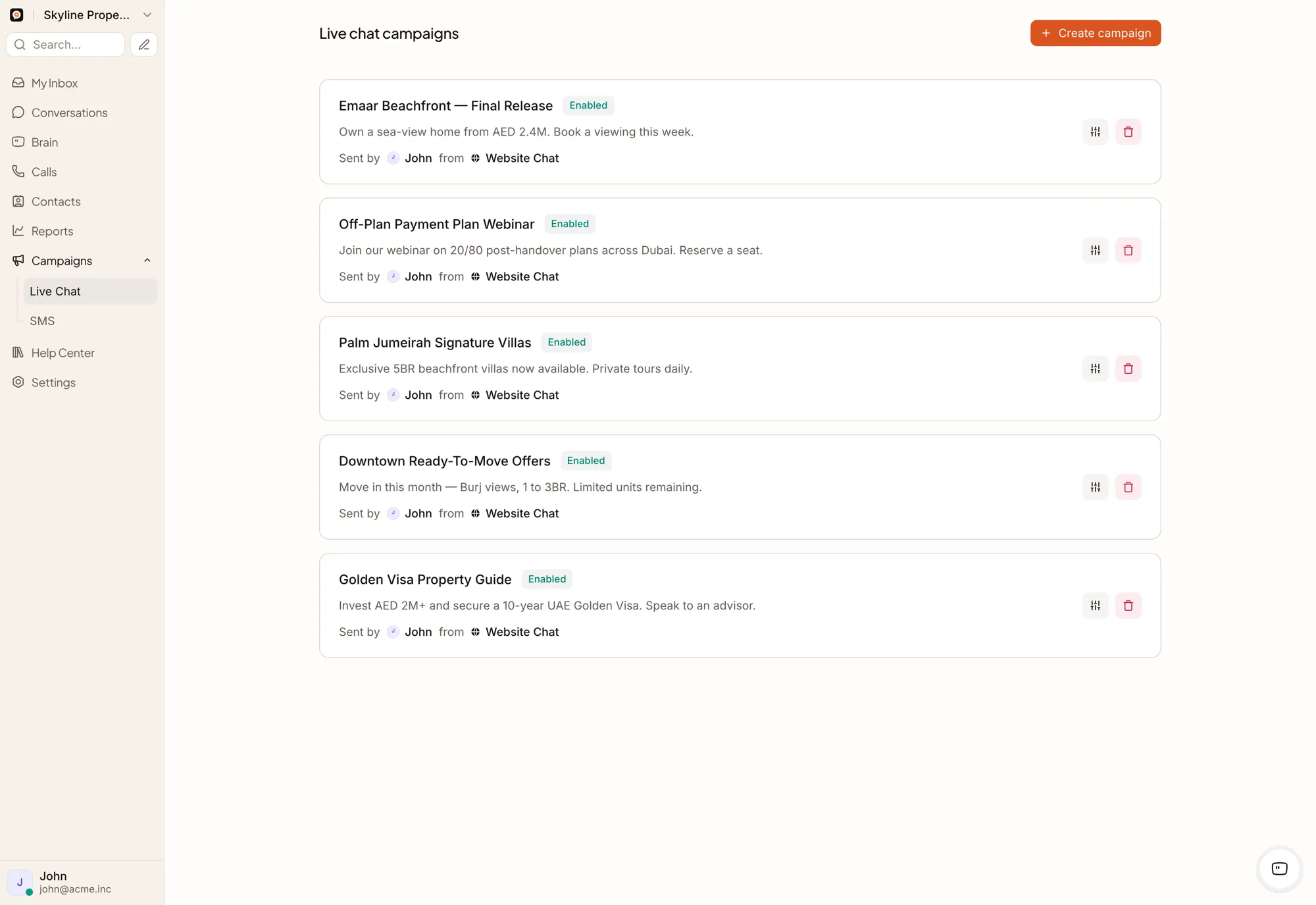
Task: Delete the Palm Jumeirah Signature Villas campaign
Action: (1128, 369)
